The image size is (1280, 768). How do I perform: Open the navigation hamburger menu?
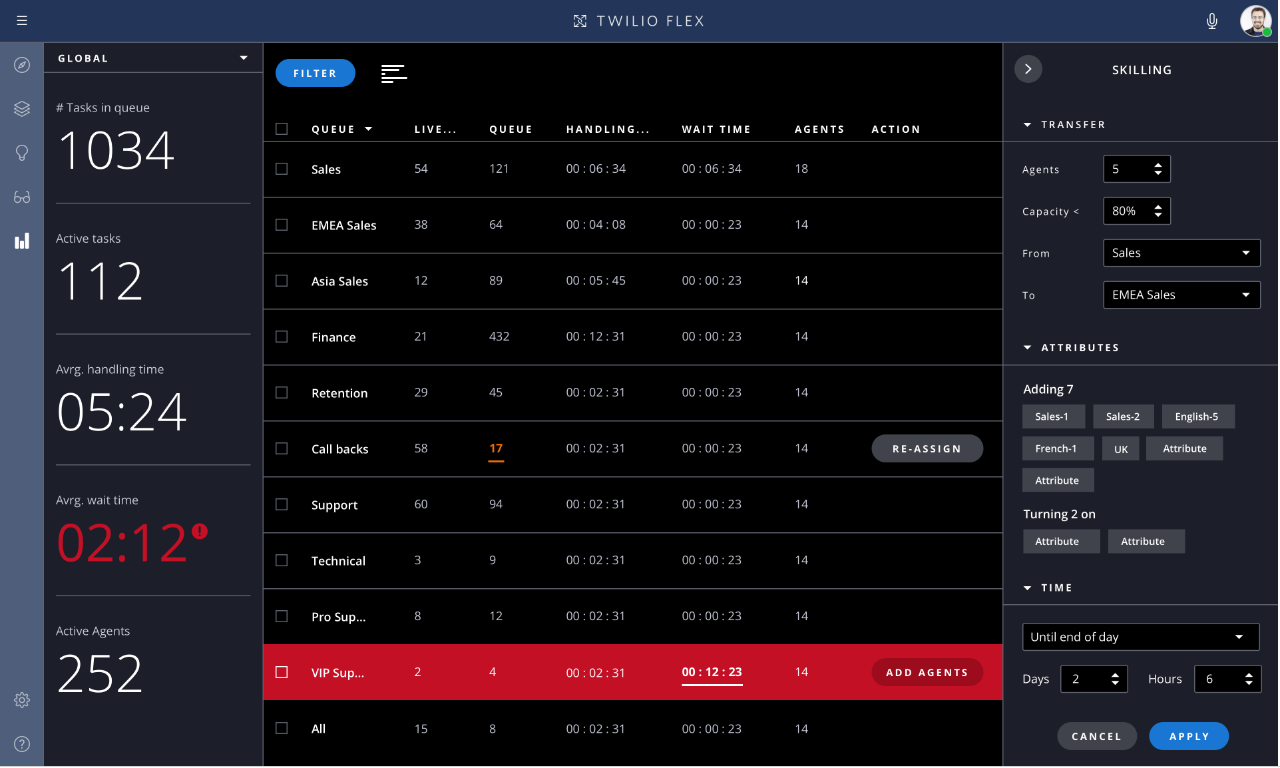click(x=21, y=20)
